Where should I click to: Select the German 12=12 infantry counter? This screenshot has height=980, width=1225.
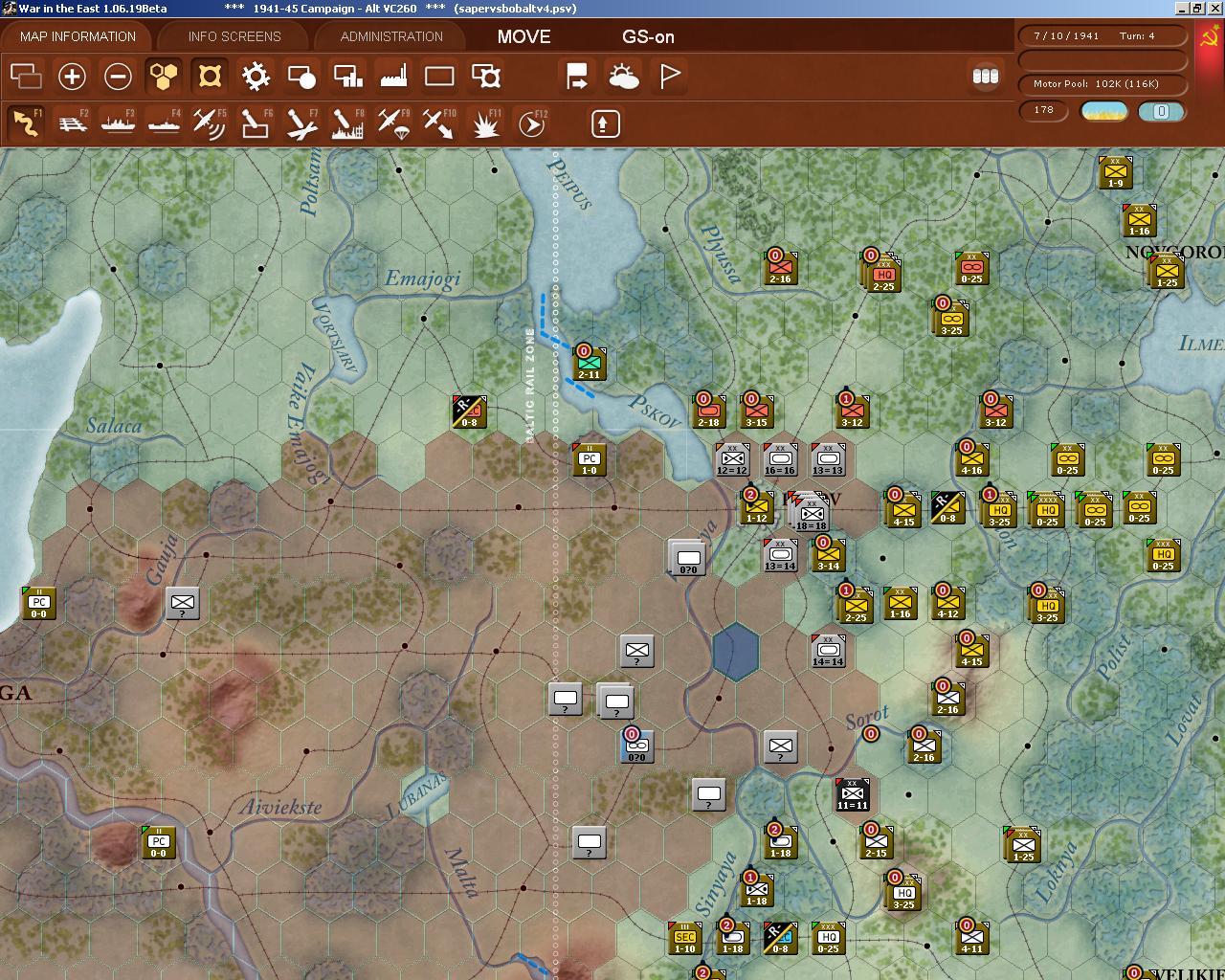(x=732, y=460)
